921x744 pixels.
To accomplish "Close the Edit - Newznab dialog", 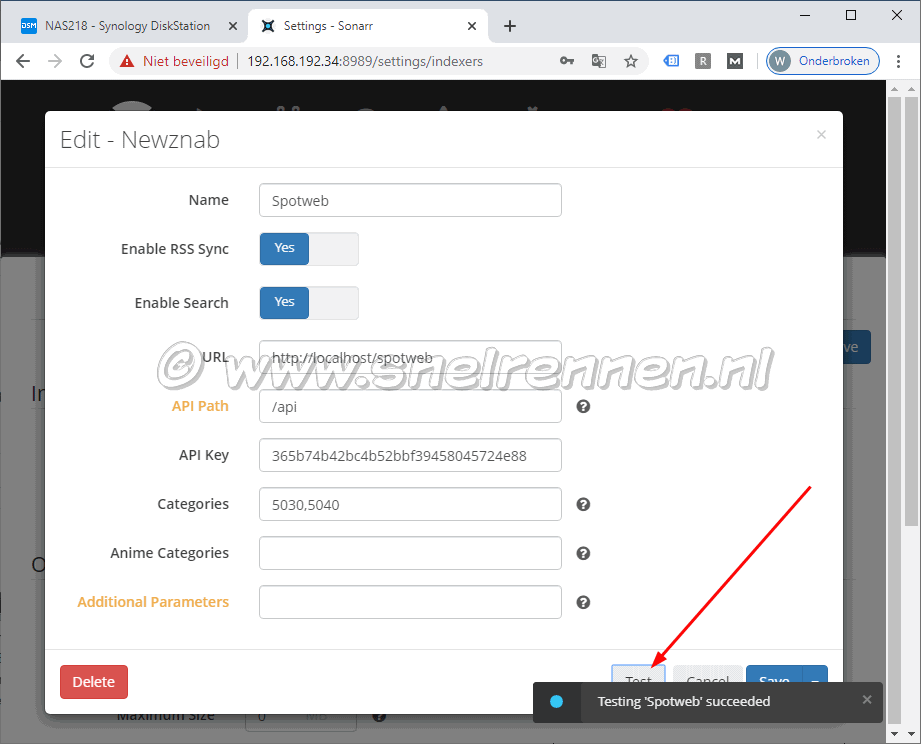I will (x=821, y=134).
